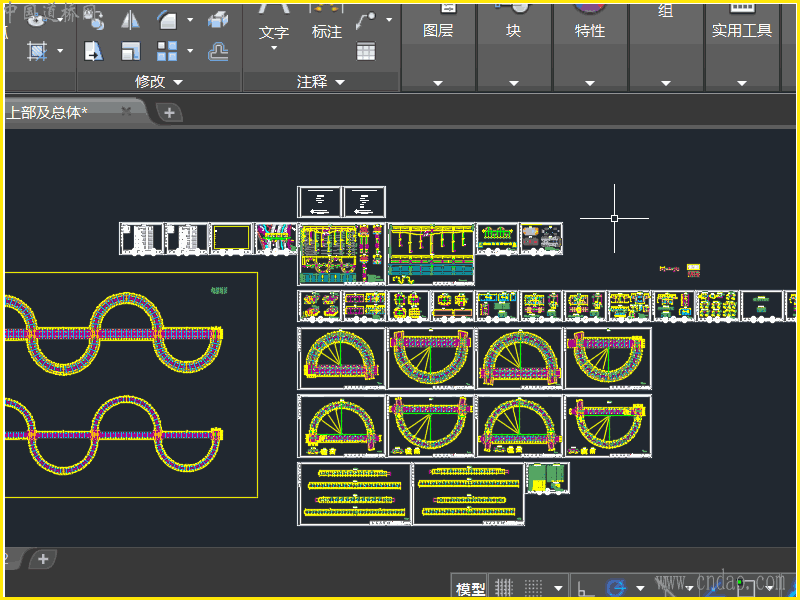The width and height of the screenshot is (800, 600).
Task: Toggle snap mode in status bar
Action: click(x=534, y=587)
